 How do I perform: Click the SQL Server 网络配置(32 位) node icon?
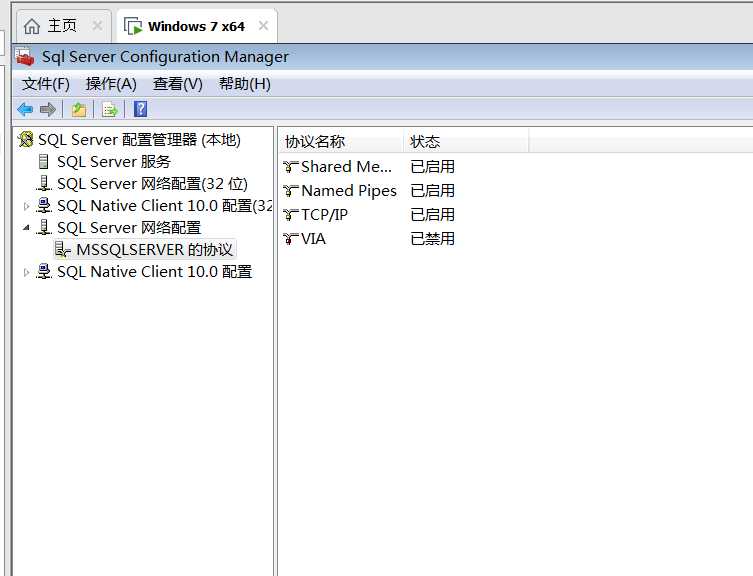[44, 184]
